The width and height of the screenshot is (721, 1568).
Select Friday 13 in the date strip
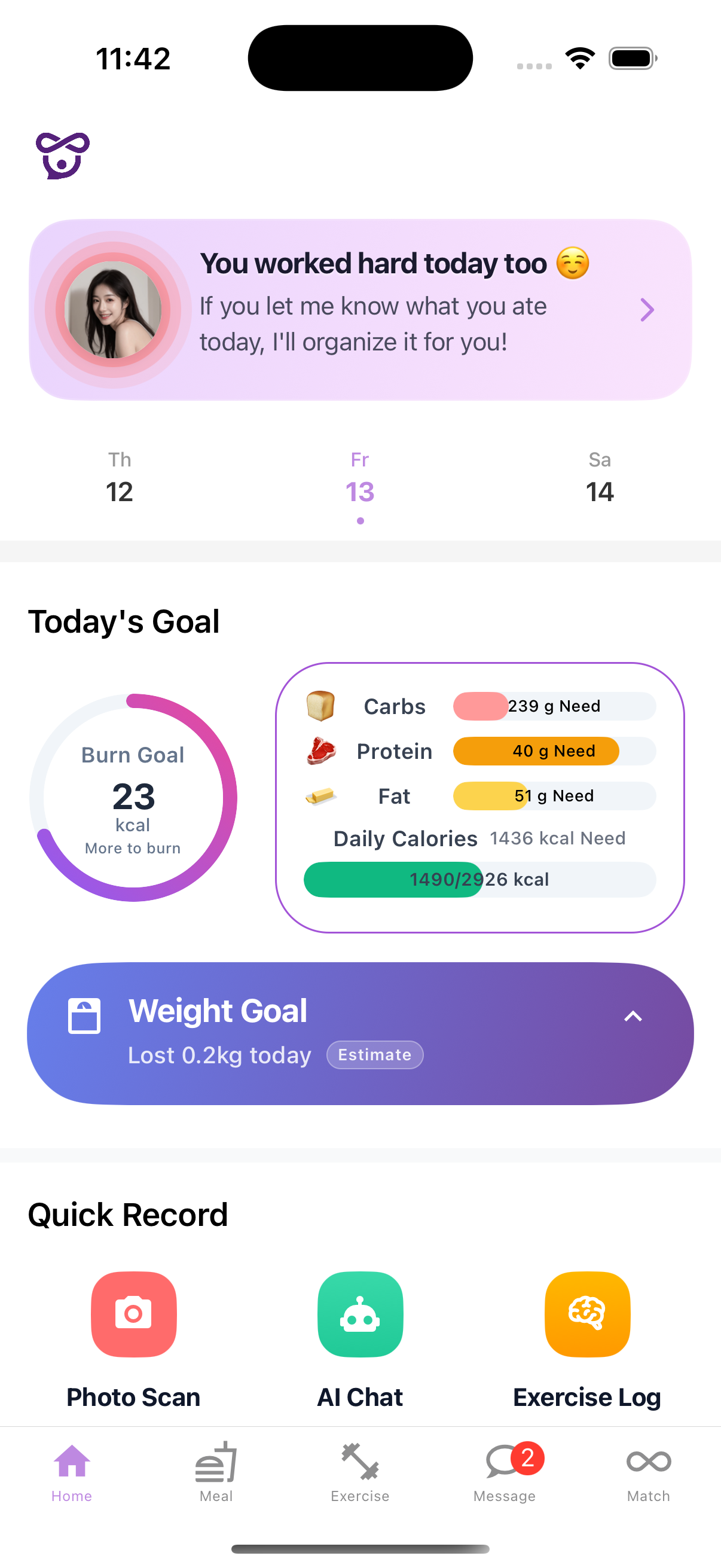tap(359, 481)
